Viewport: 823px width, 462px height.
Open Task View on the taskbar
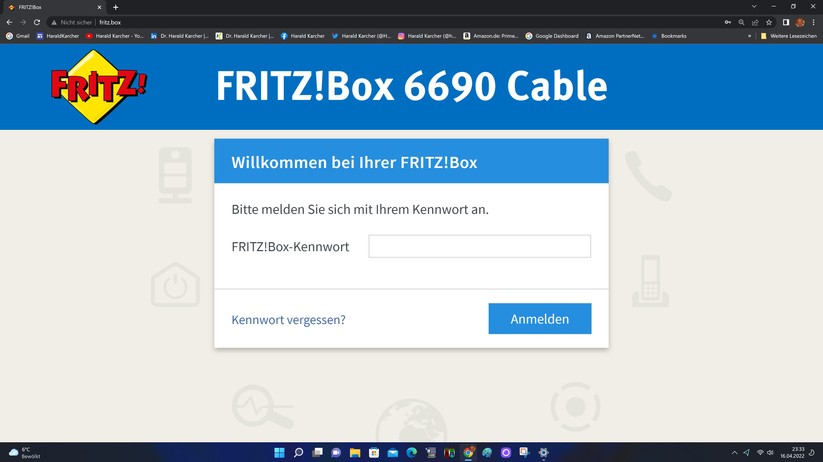[318, 453]
